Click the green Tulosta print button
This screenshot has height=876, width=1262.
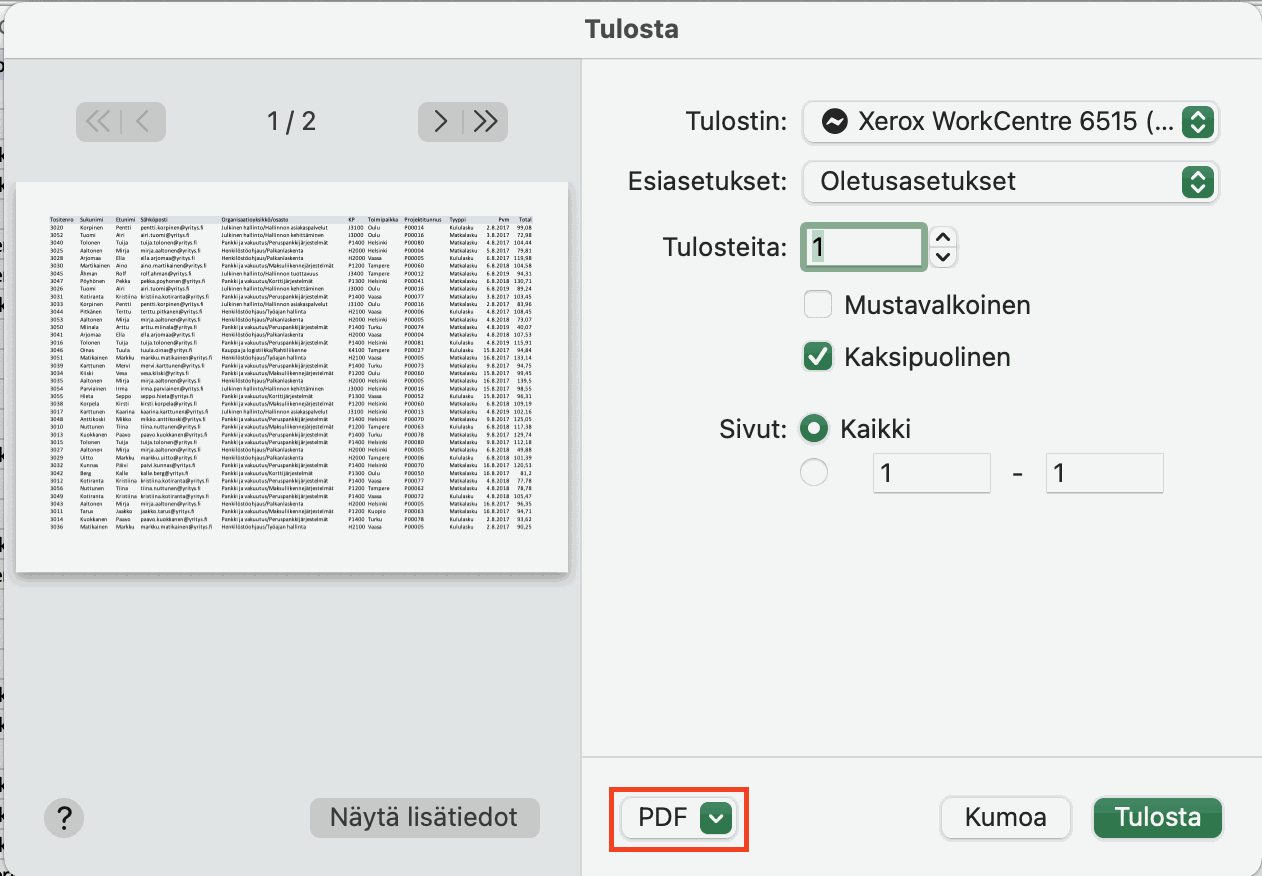point(1158,818)
